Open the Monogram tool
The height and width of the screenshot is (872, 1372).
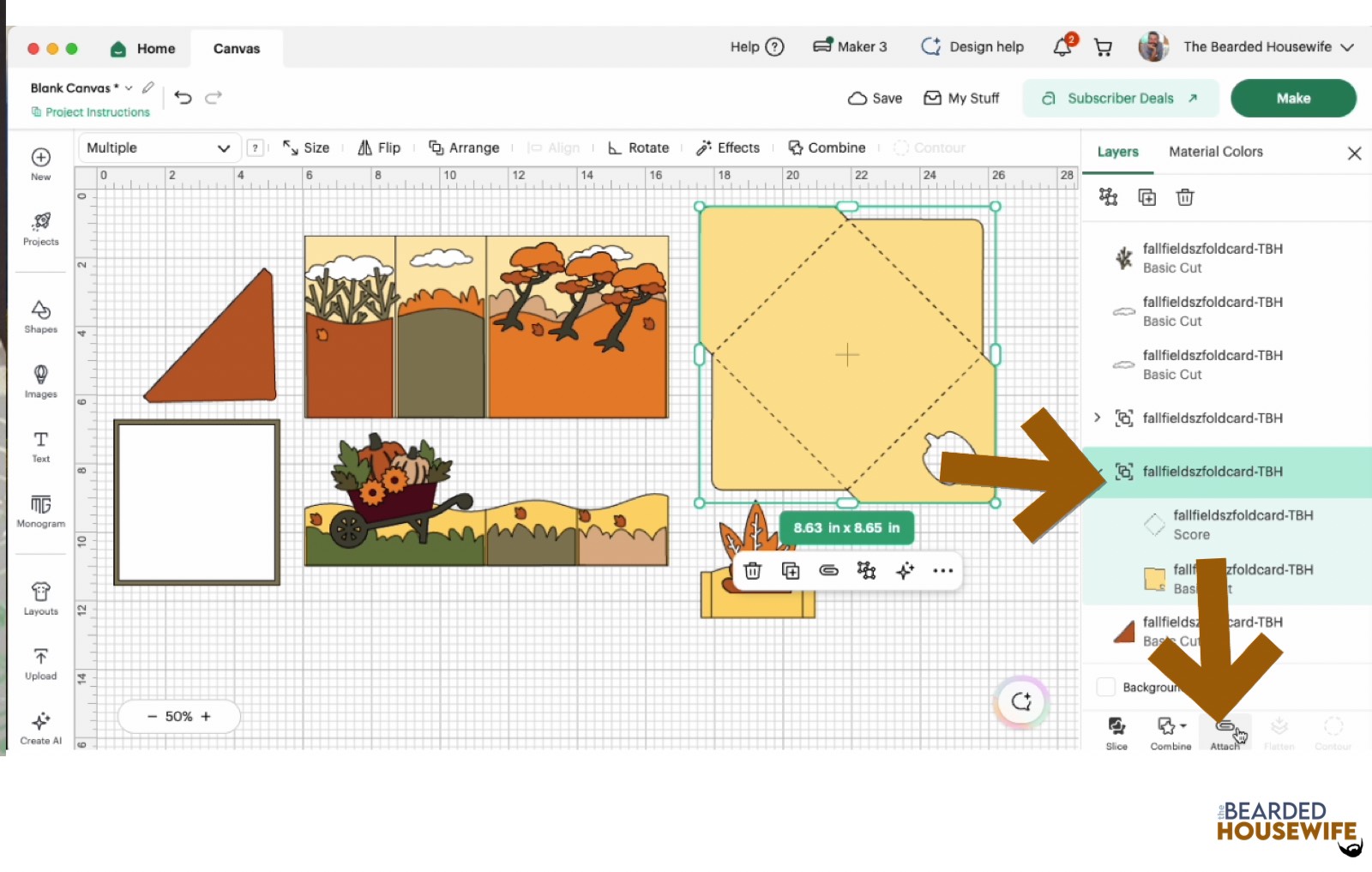[x=40, y=511]
